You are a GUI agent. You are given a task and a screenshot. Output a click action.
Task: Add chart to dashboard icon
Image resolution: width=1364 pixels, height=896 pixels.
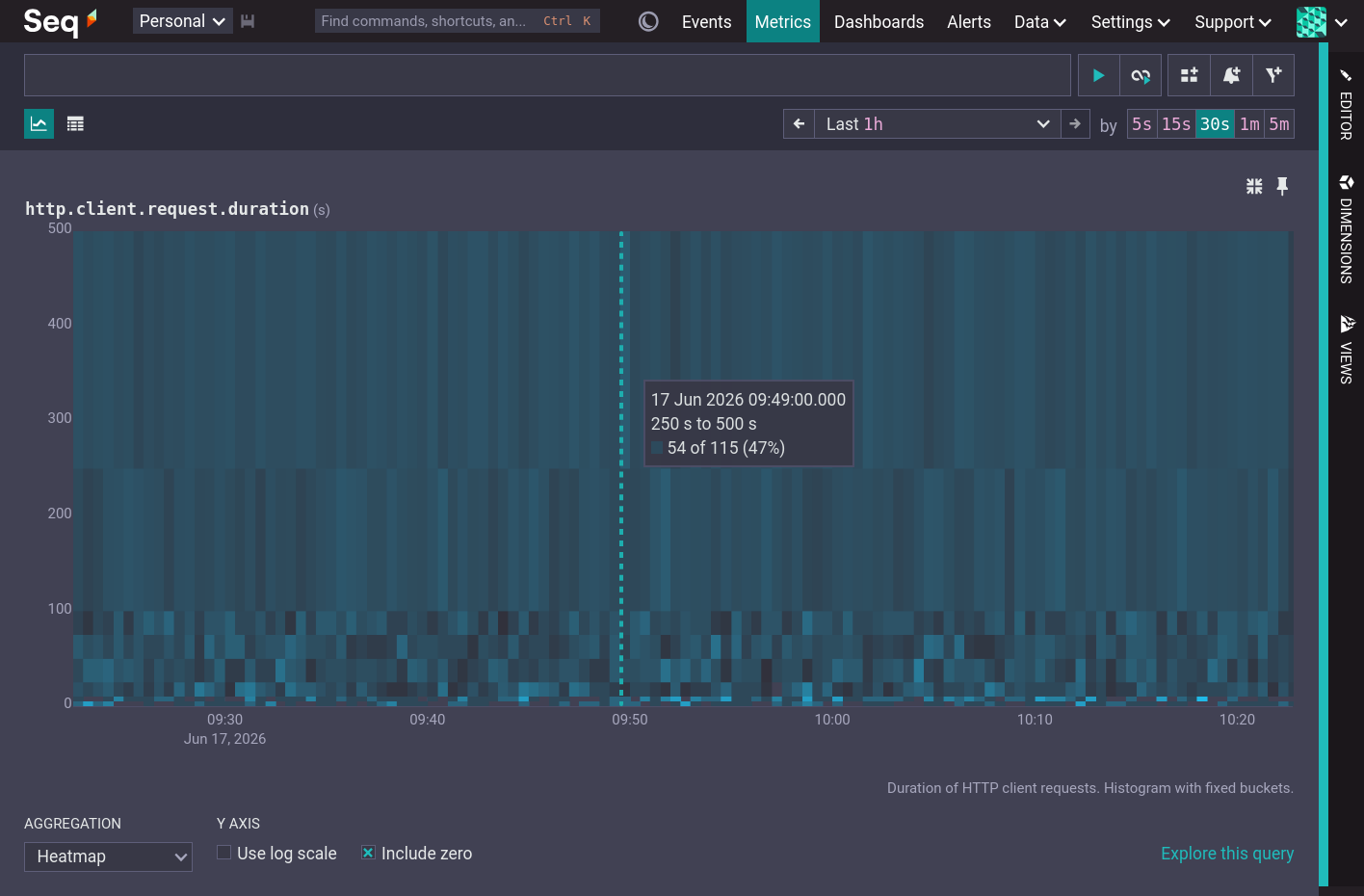(x=1189, y=75)
